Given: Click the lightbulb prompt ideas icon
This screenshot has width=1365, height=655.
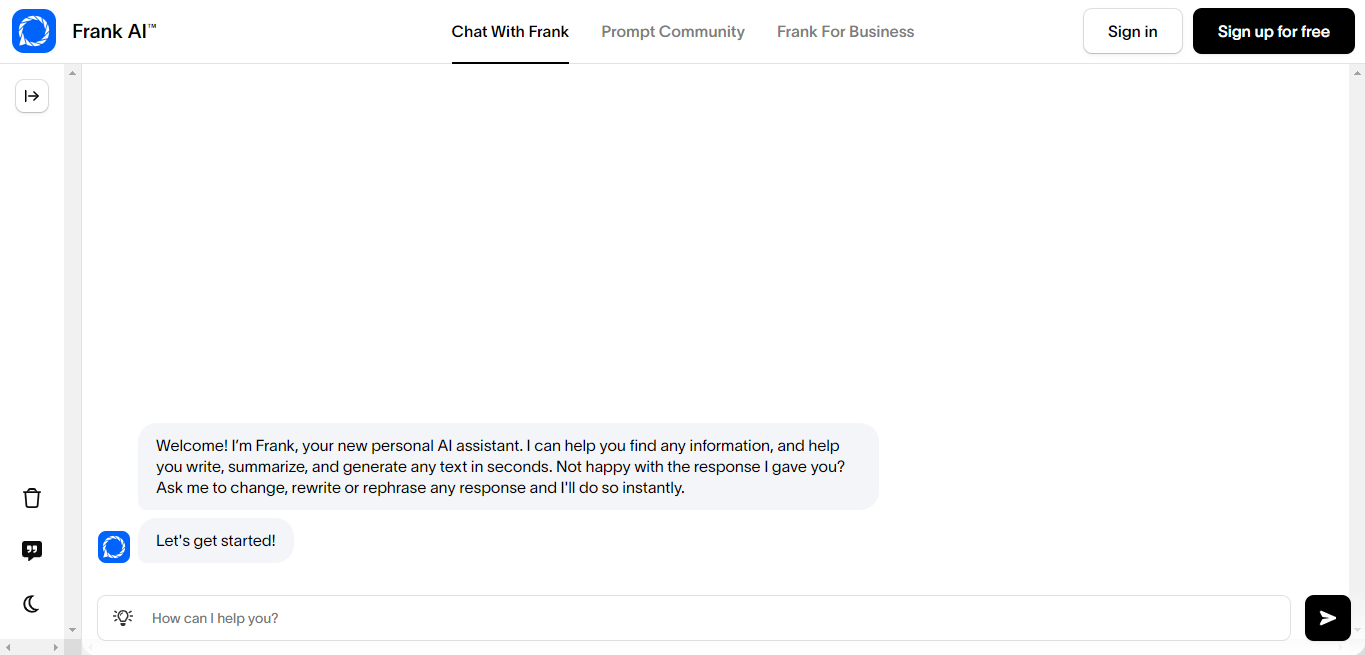Looking at the screenshot, I should coord(123,618).
